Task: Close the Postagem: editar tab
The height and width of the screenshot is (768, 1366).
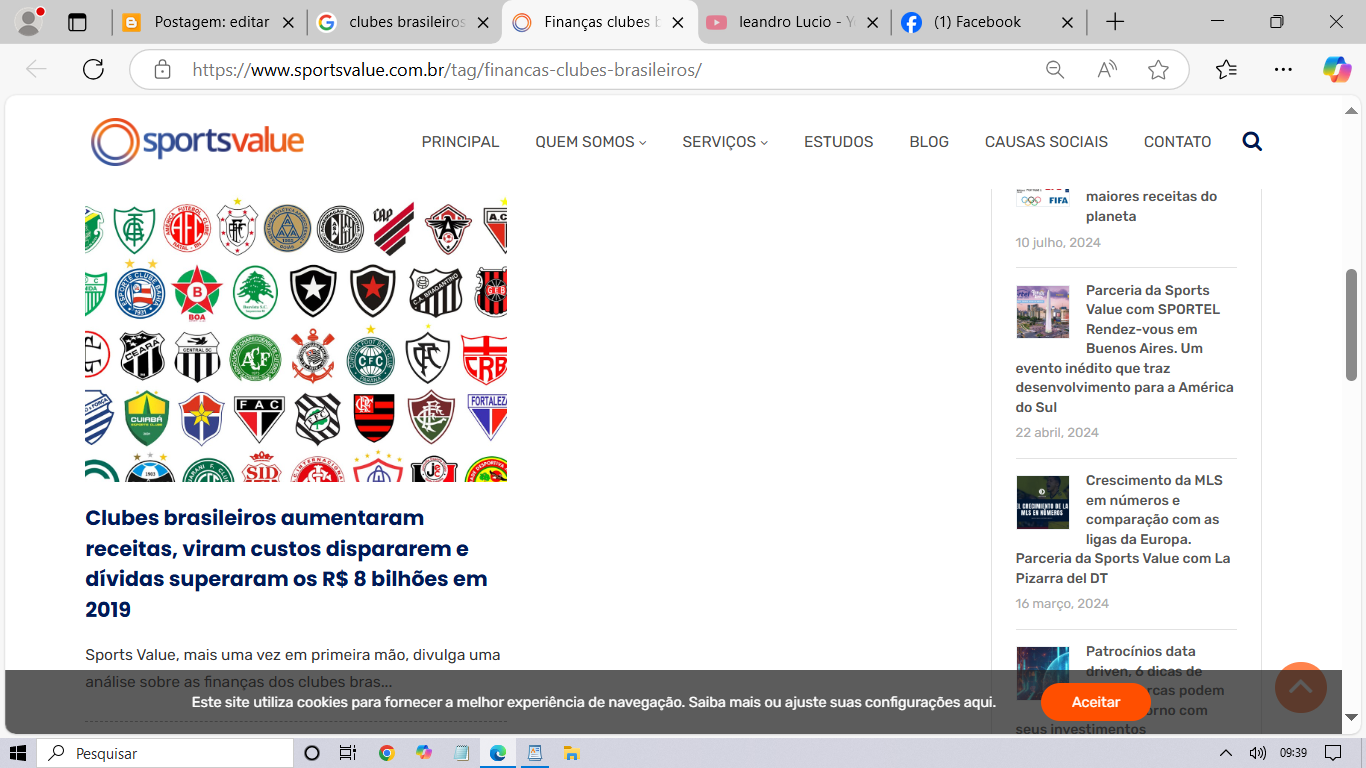Action: (288, 22)
